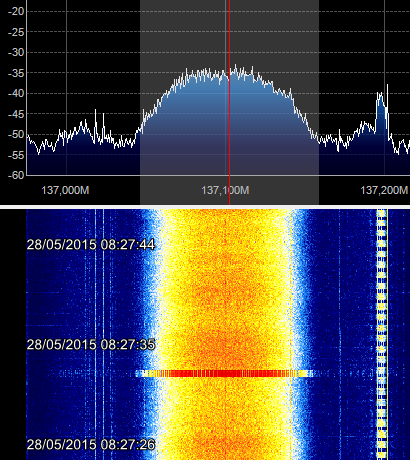Click the 08:27:44 waterfall timestamp

[x=91, y=245]
